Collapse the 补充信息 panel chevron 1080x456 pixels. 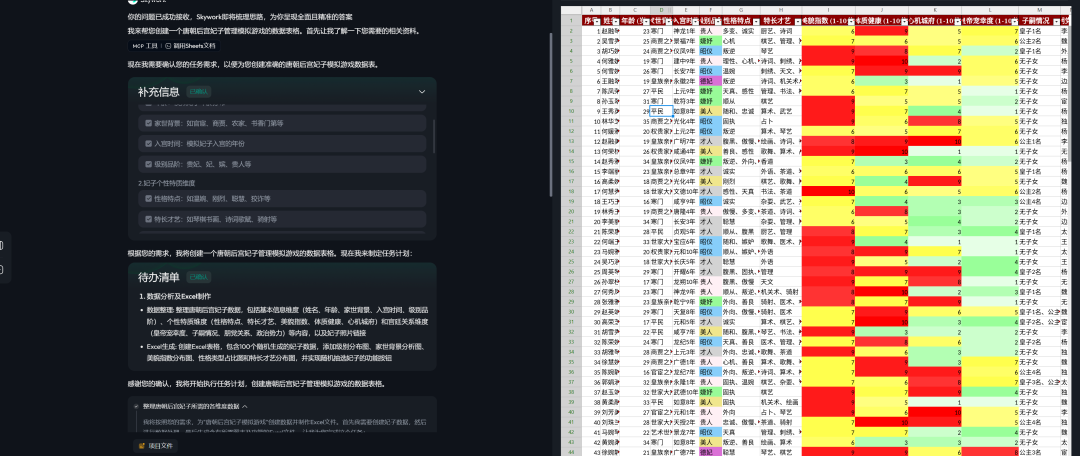422,92
